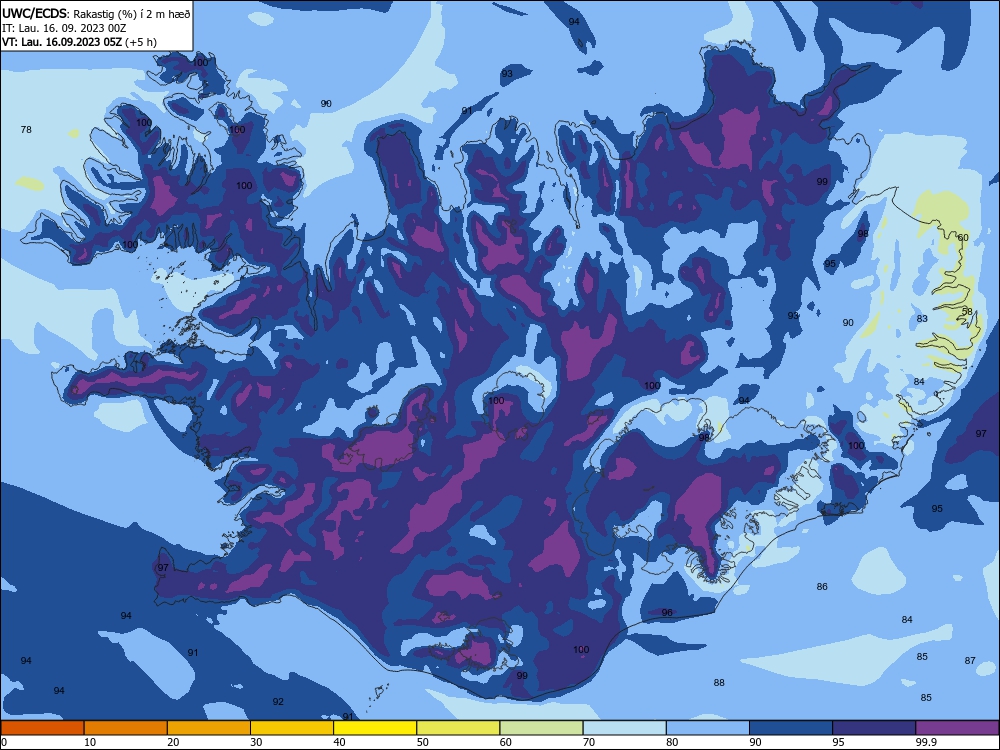Screen dimensions: 1000x750
Task: Click the legend tick label '50'
Action: (422, 742)
